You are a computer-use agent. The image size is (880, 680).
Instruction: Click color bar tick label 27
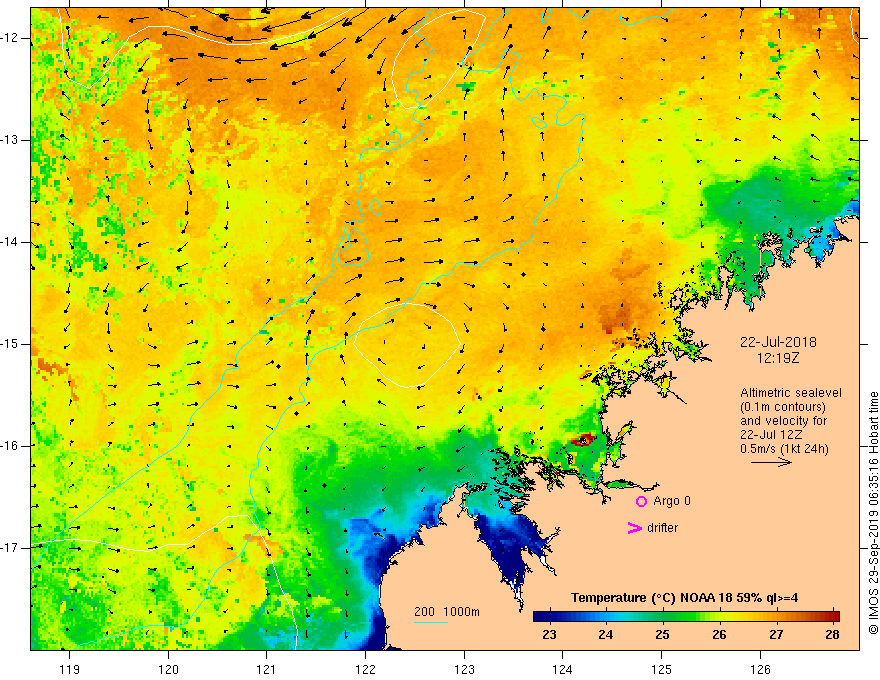pyautogui.click(x=776, y=635)
